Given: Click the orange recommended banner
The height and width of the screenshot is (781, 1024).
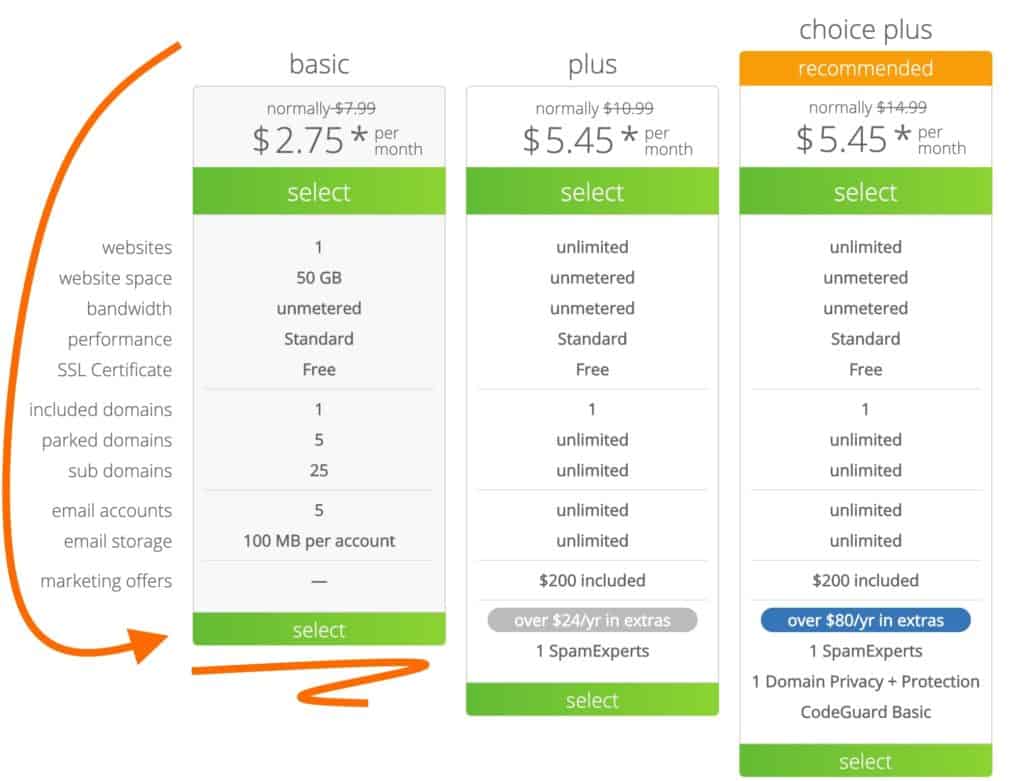Looking at the screenshot, I should (x=865, y=68).
